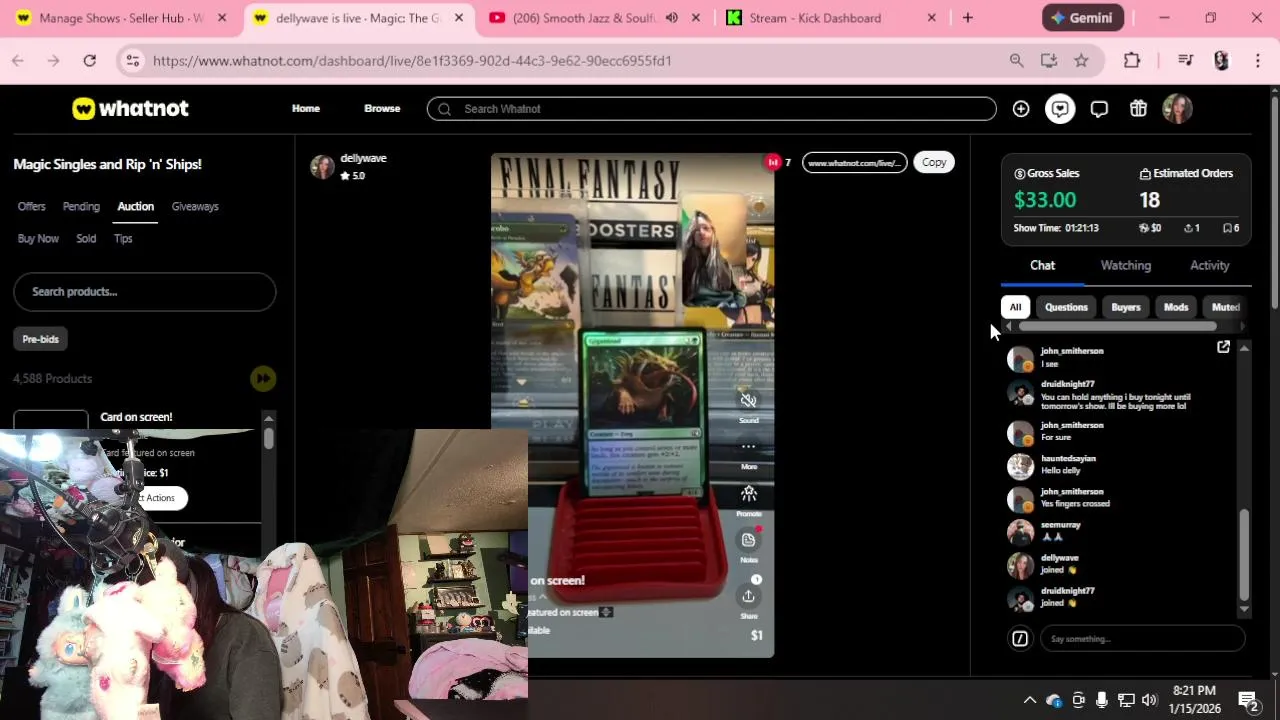Open browser zoom magnifier icon

pyautogui.click(x=1016, y=61)
